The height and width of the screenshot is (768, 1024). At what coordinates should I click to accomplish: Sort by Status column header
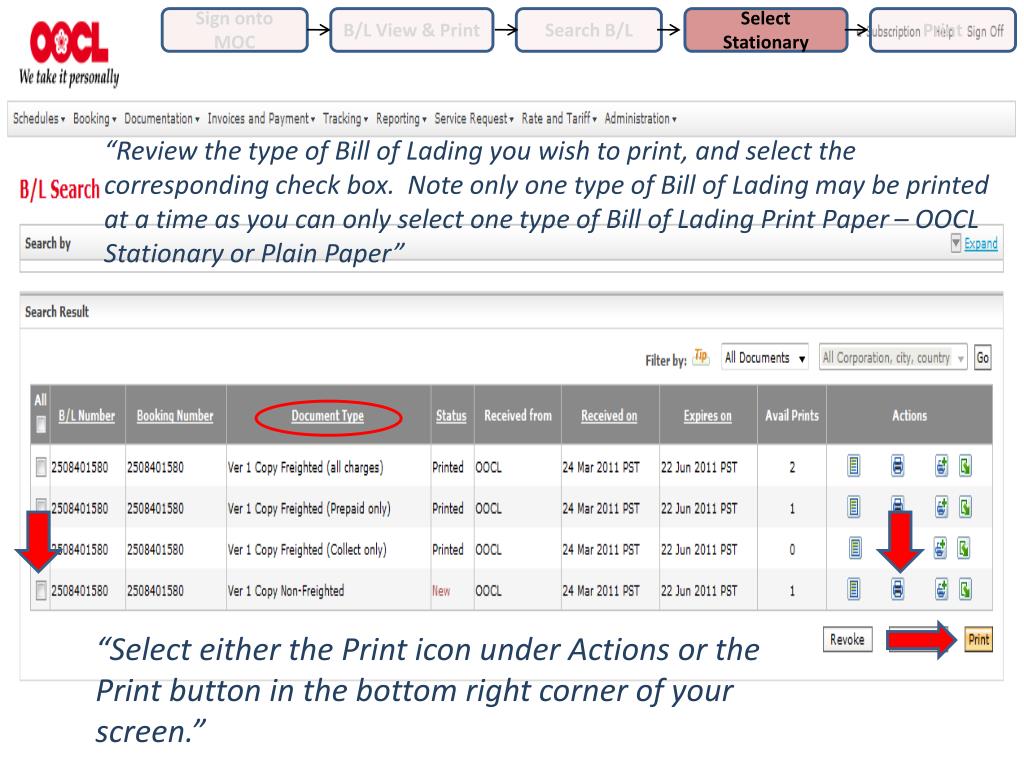451,415
